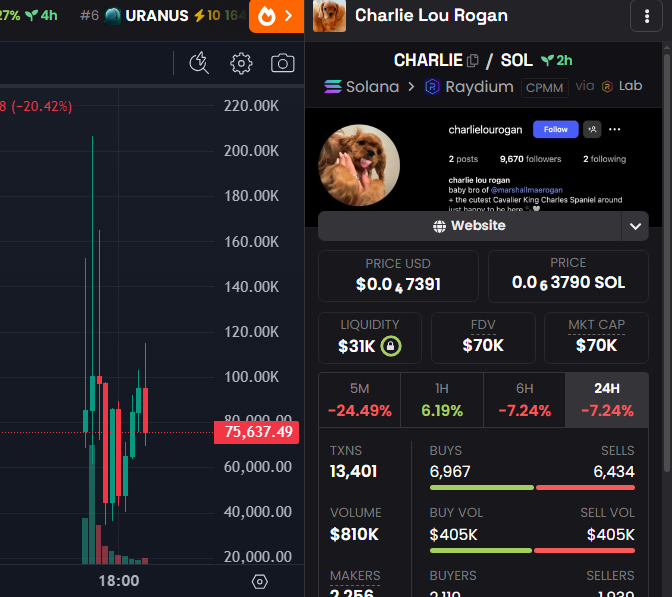Image resolution: width=672 pixels, height=597 pixels.
Task: Click the PRICE USD value box
Action: [398, 276]
